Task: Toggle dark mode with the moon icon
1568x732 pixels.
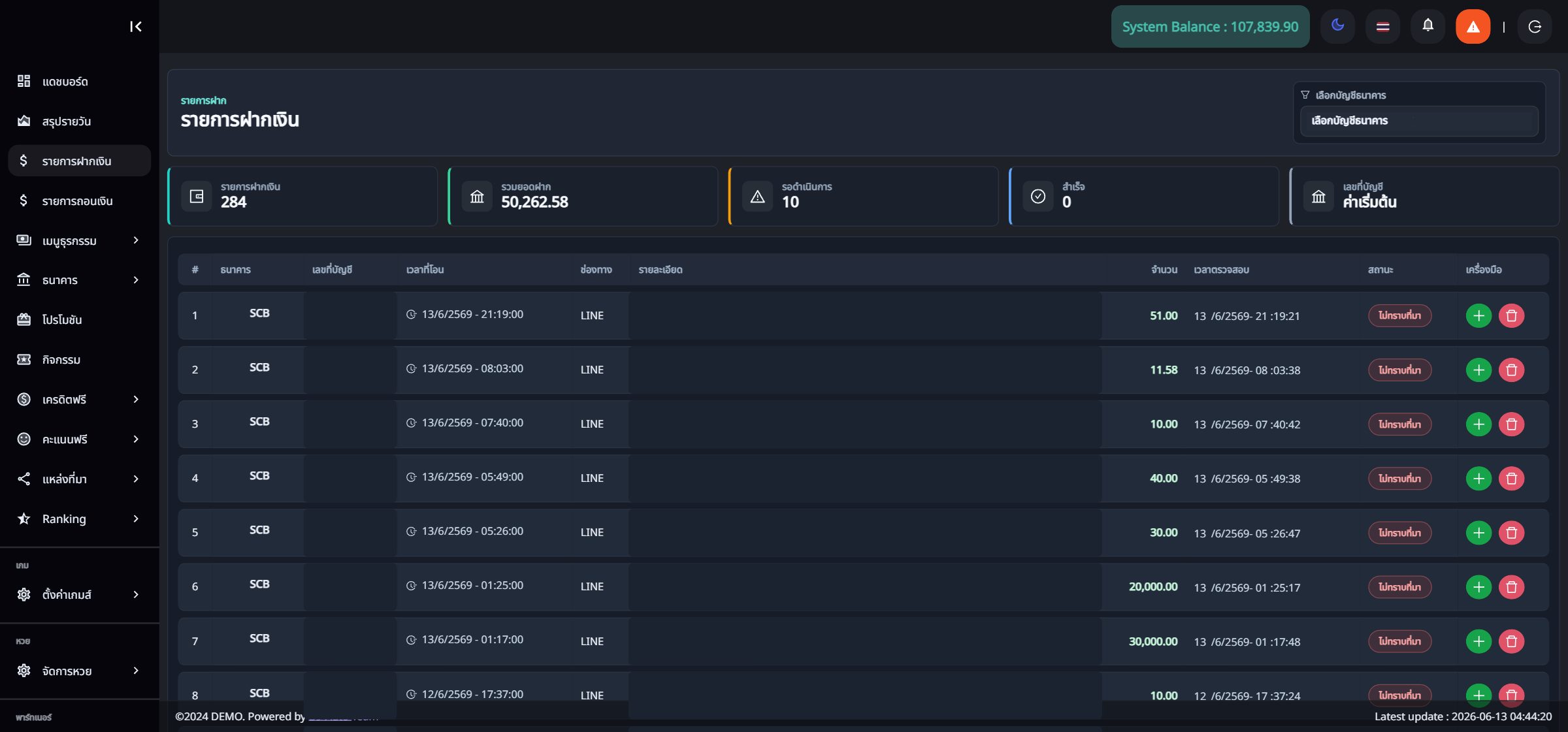Action: point(1337,26)
